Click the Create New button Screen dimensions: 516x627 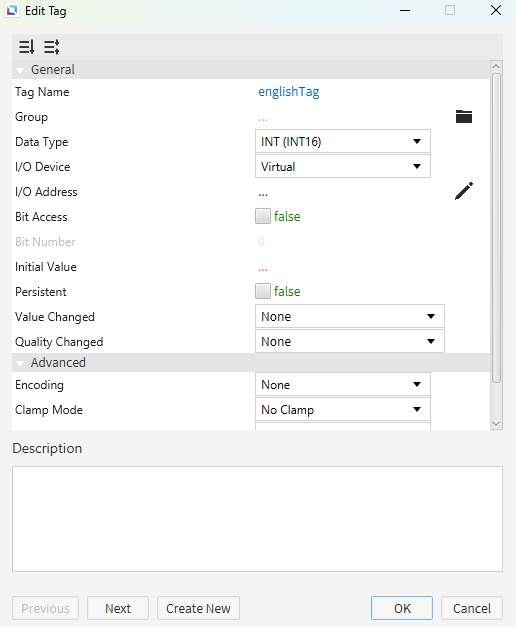coord(198,608)
